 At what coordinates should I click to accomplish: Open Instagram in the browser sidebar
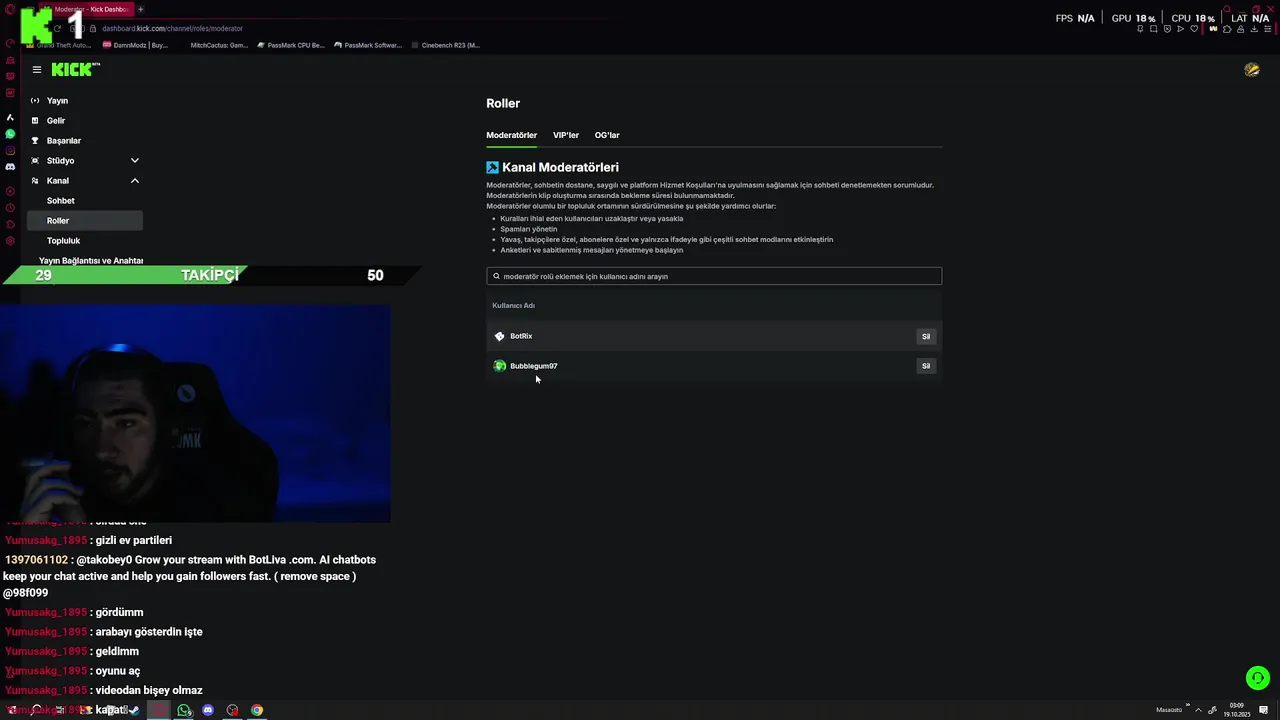coord(10,151)
